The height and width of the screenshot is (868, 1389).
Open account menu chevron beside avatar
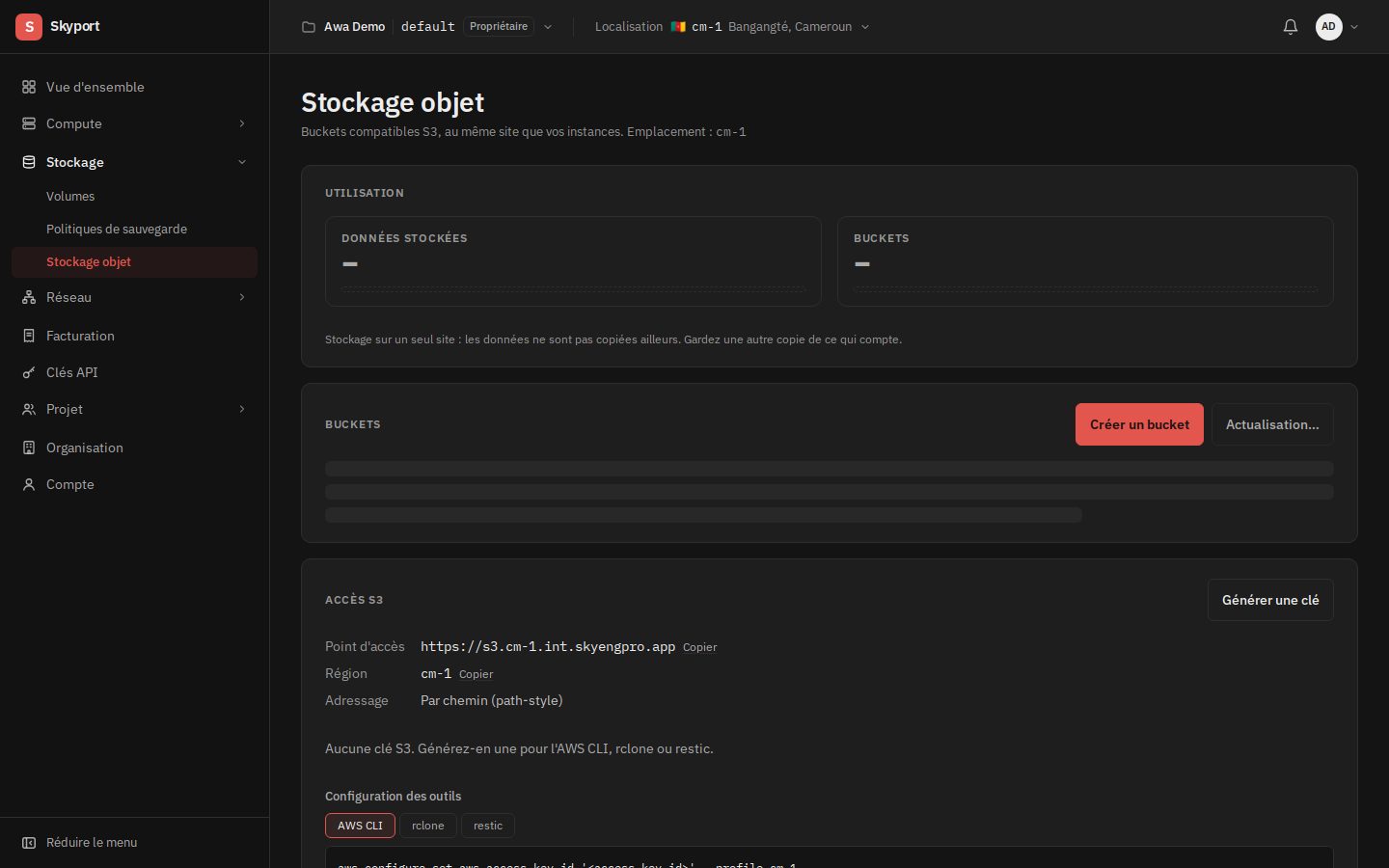coord(1354,27)
